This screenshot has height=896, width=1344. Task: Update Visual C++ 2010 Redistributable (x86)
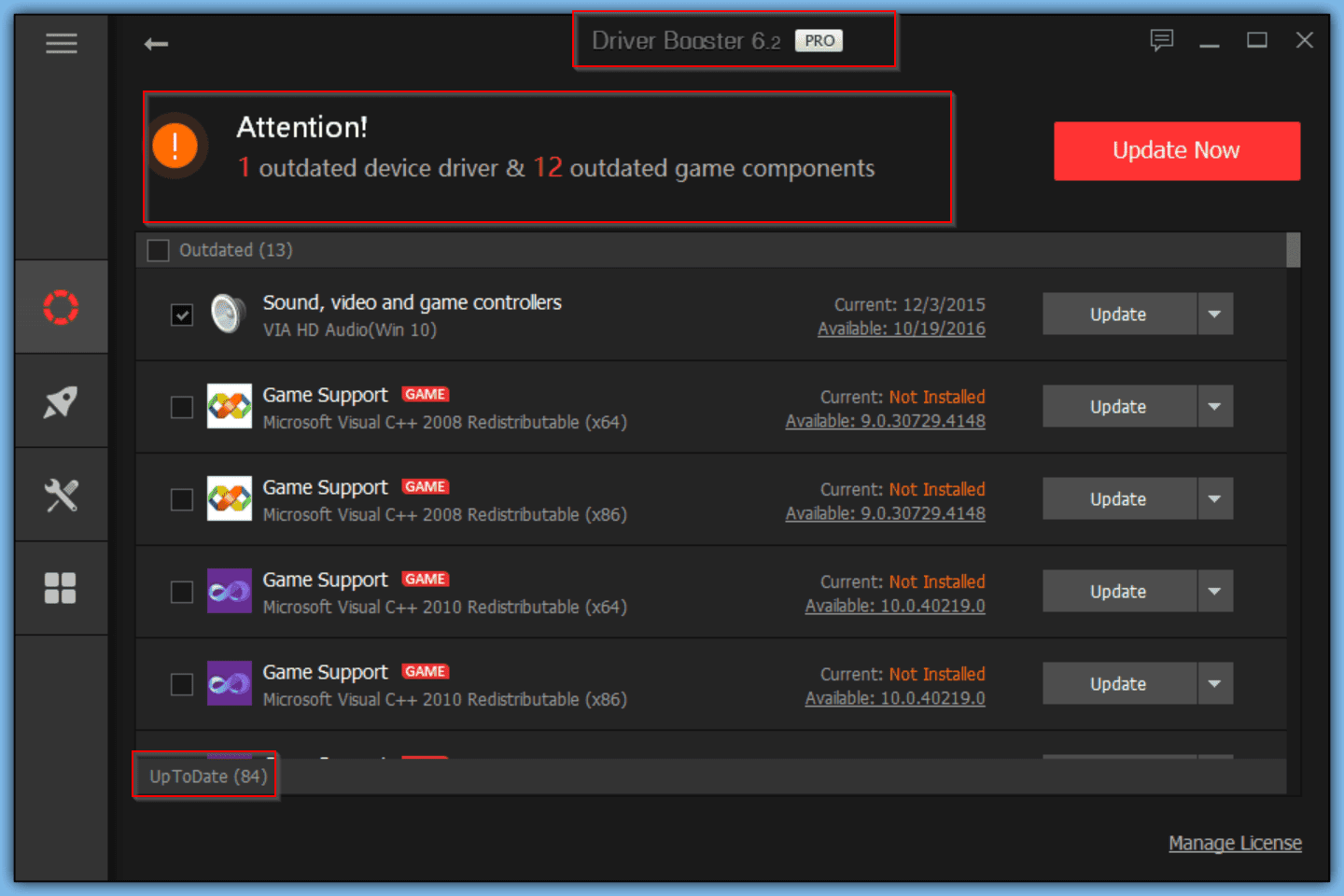tap(1119, 683)
